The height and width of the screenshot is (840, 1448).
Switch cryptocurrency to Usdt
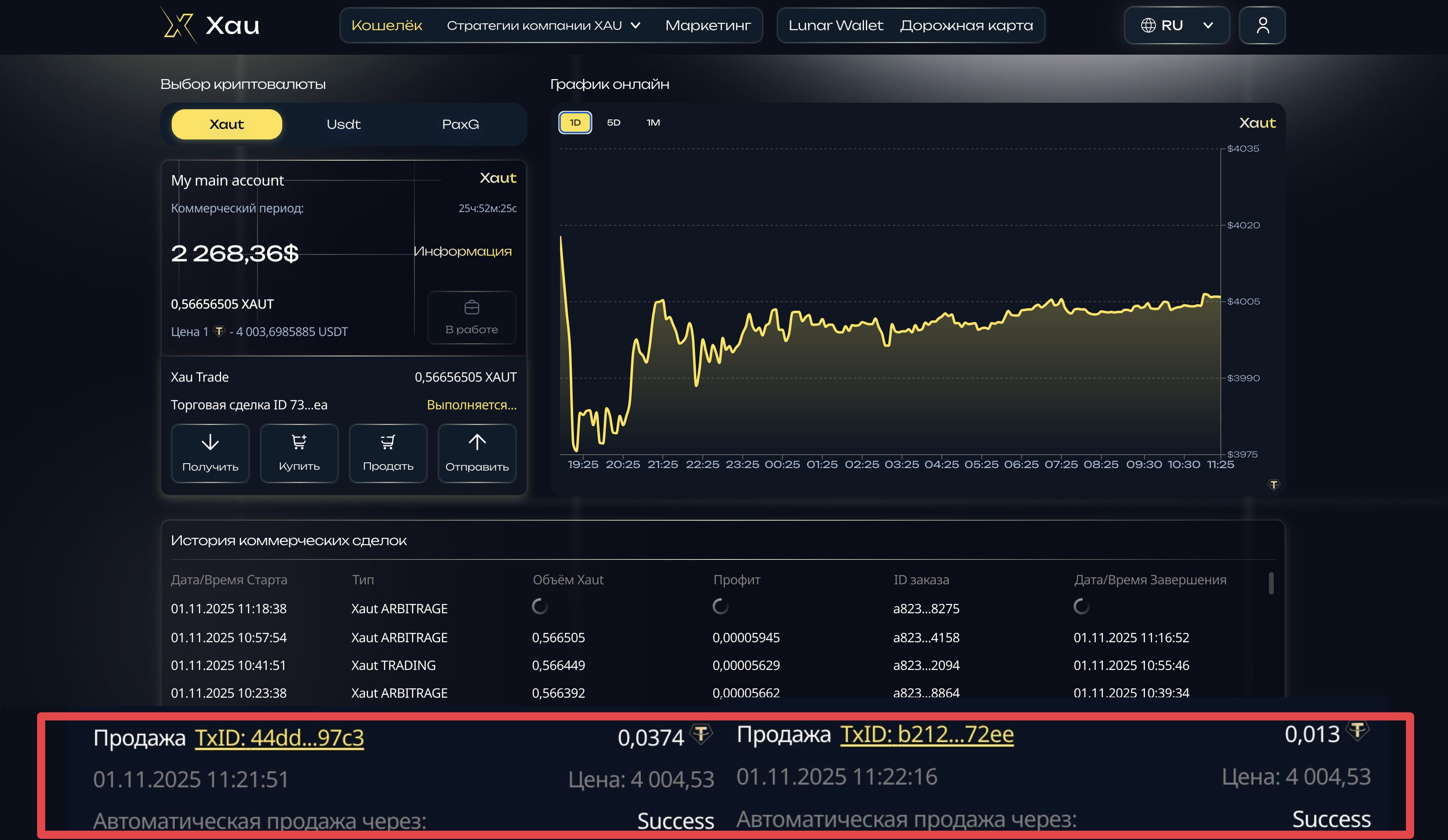coord(343,124)
